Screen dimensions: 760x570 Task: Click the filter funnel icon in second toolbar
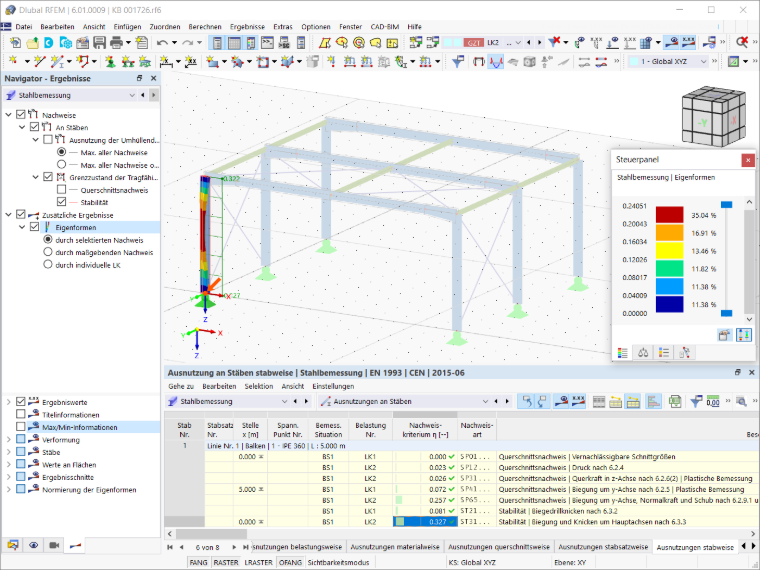(x=458, y=62)
